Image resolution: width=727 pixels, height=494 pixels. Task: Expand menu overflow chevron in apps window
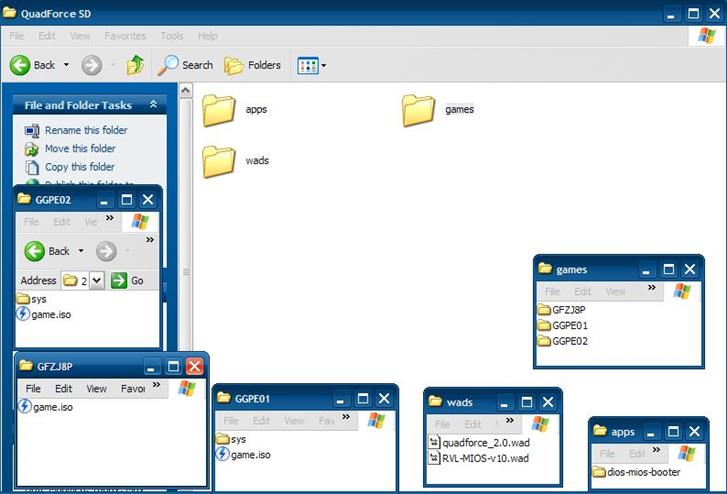pyautogui.click(x=656, y=449)
